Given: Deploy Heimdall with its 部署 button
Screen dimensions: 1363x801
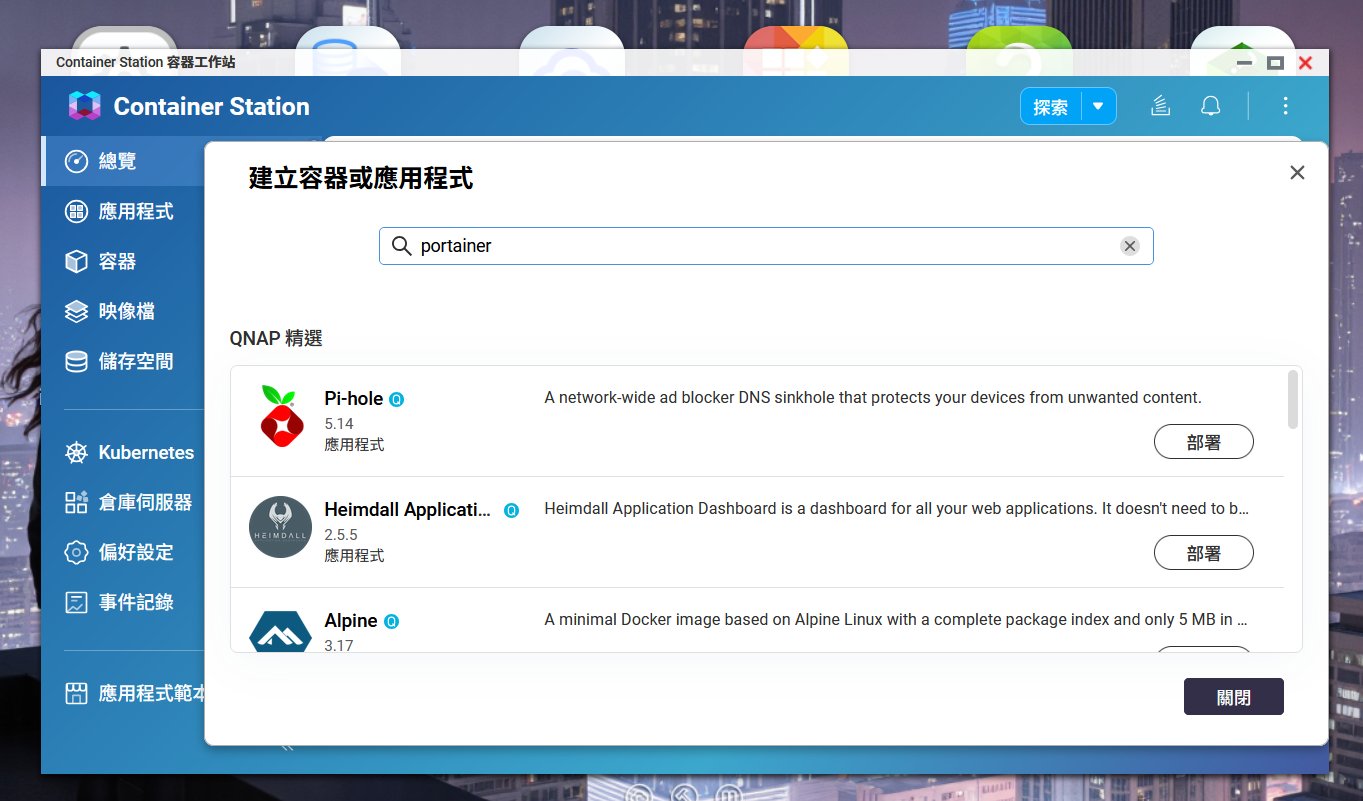Looking at the screenshot, I should [1203, 553].
